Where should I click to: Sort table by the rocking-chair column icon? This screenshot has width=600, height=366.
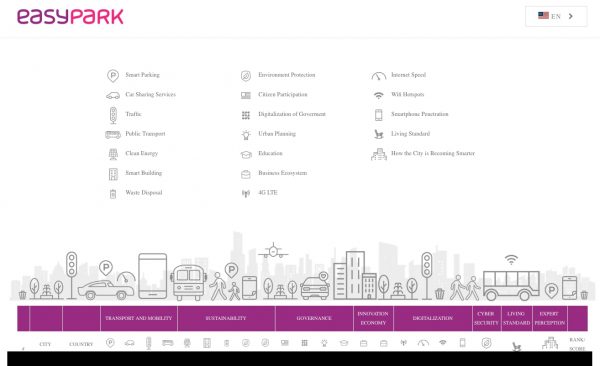click(517, 346)
